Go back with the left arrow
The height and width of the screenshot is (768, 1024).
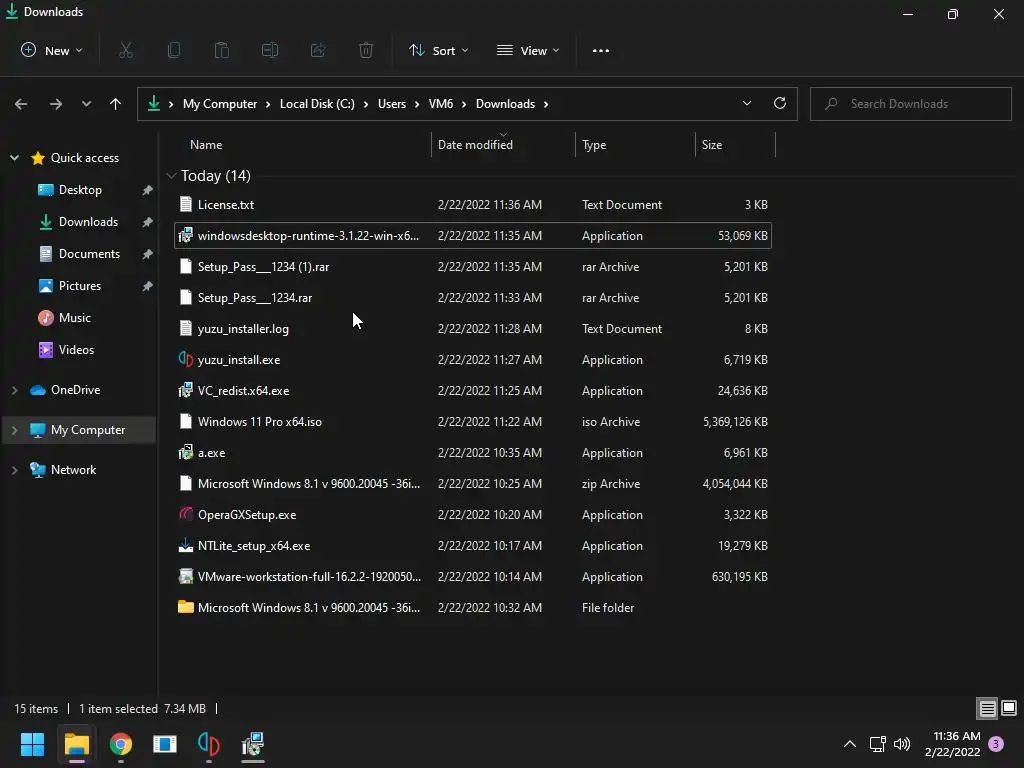pyautogui.click(x=21, y=104)
